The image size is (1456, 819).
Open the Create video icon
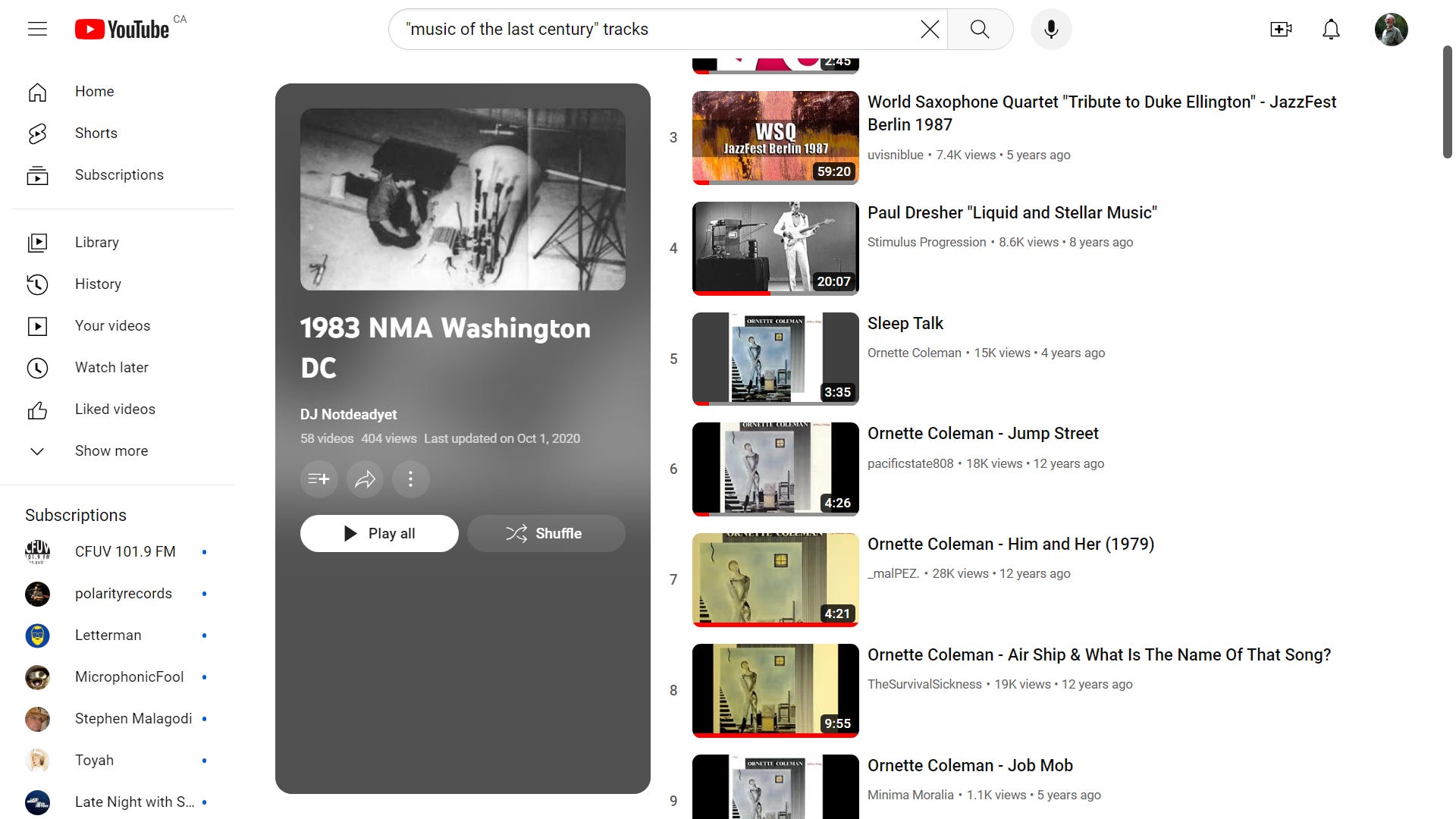[1281, 29]
